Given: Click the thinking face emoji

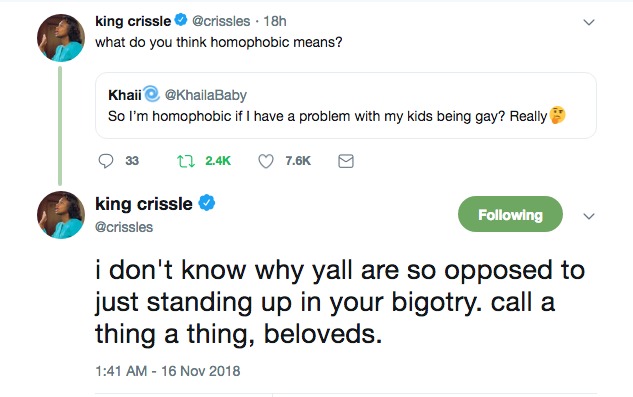Looking at the screenshot, I should point(558,116).
